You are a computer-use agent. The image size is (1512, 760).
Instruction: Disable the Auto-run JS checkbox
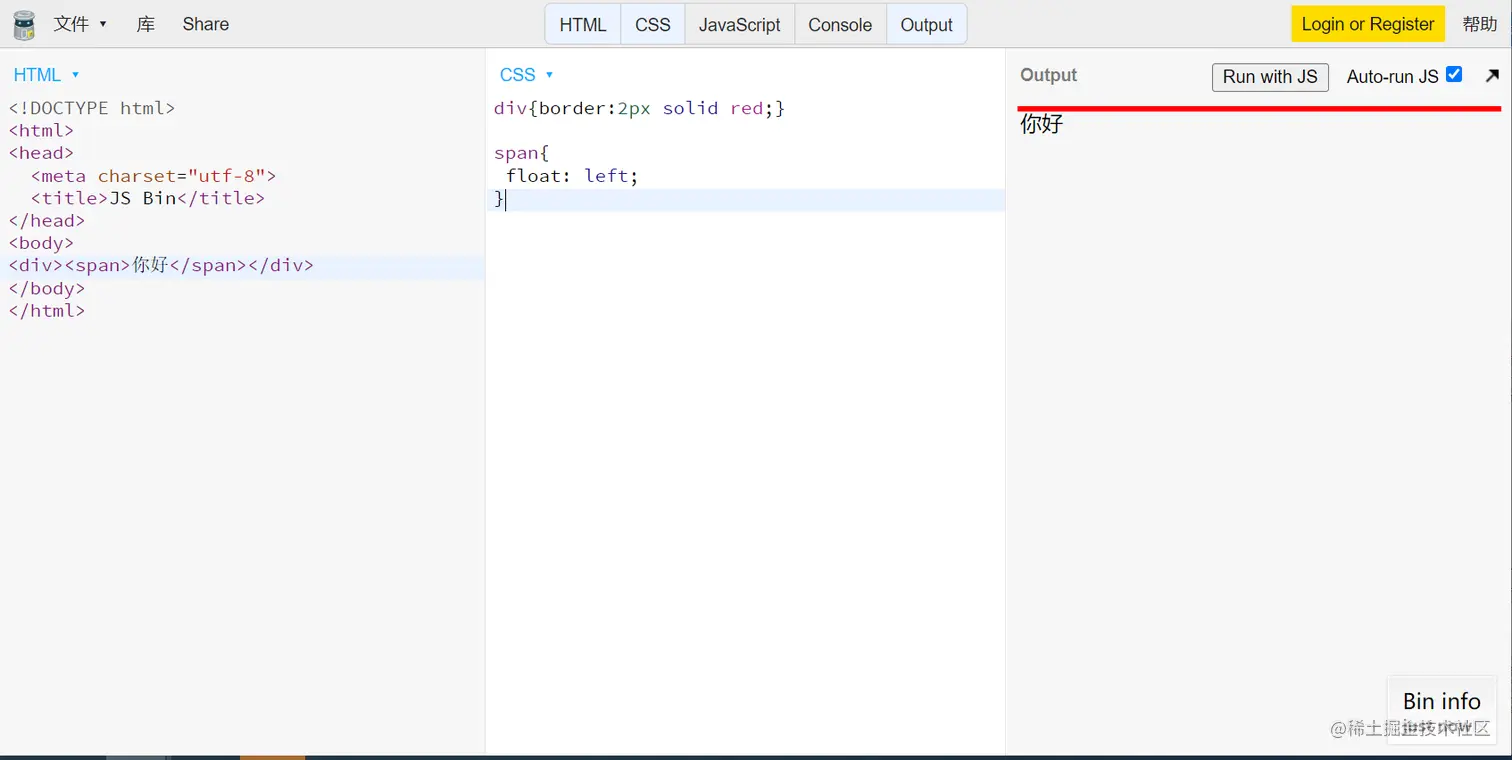[x=1454, y=74]
